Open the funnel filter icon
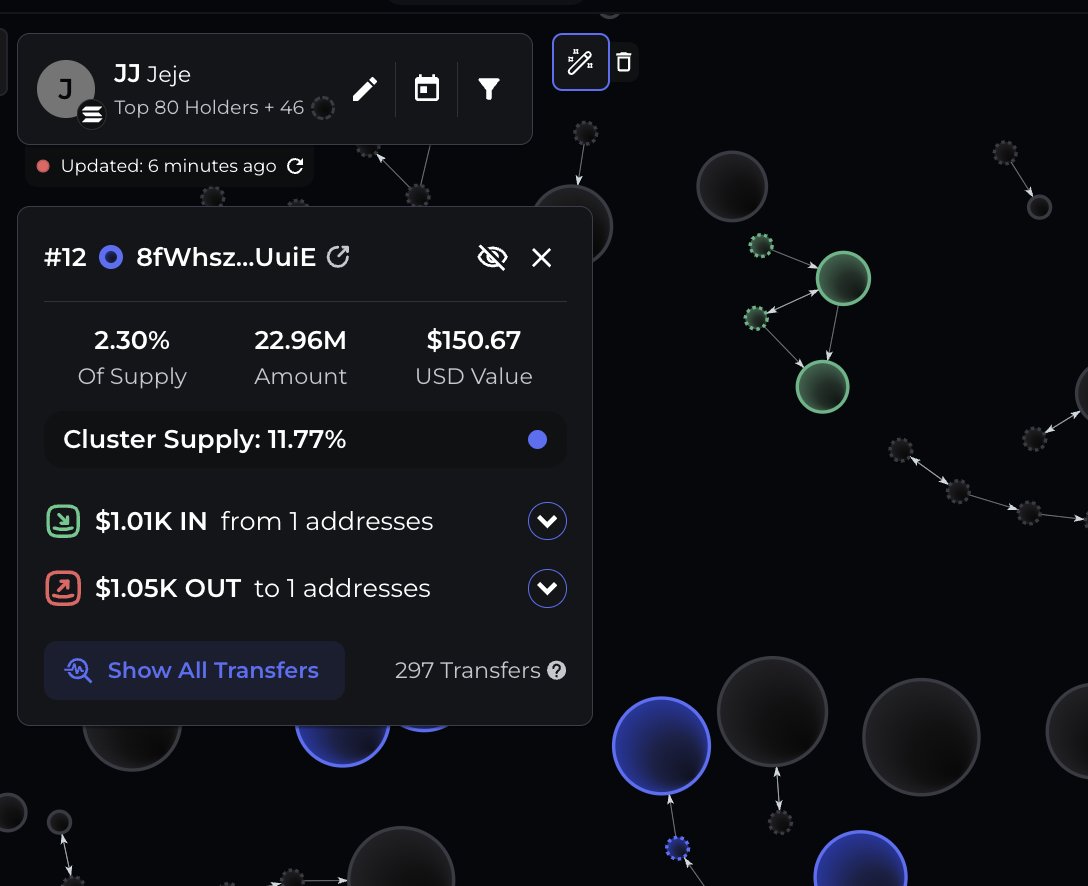This screenshot has height=886, width=1088. (488, 89)
